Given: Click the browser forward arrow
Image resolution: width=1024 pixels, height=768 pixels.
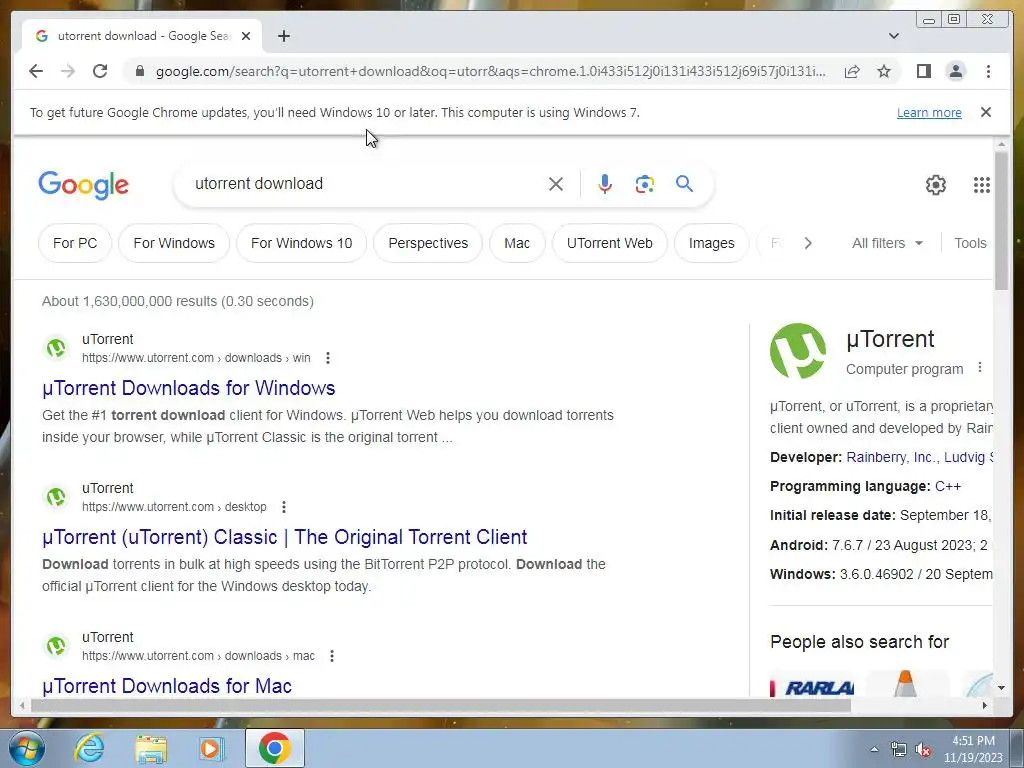Looking at the screenshot, I should [x=68, y=71].
